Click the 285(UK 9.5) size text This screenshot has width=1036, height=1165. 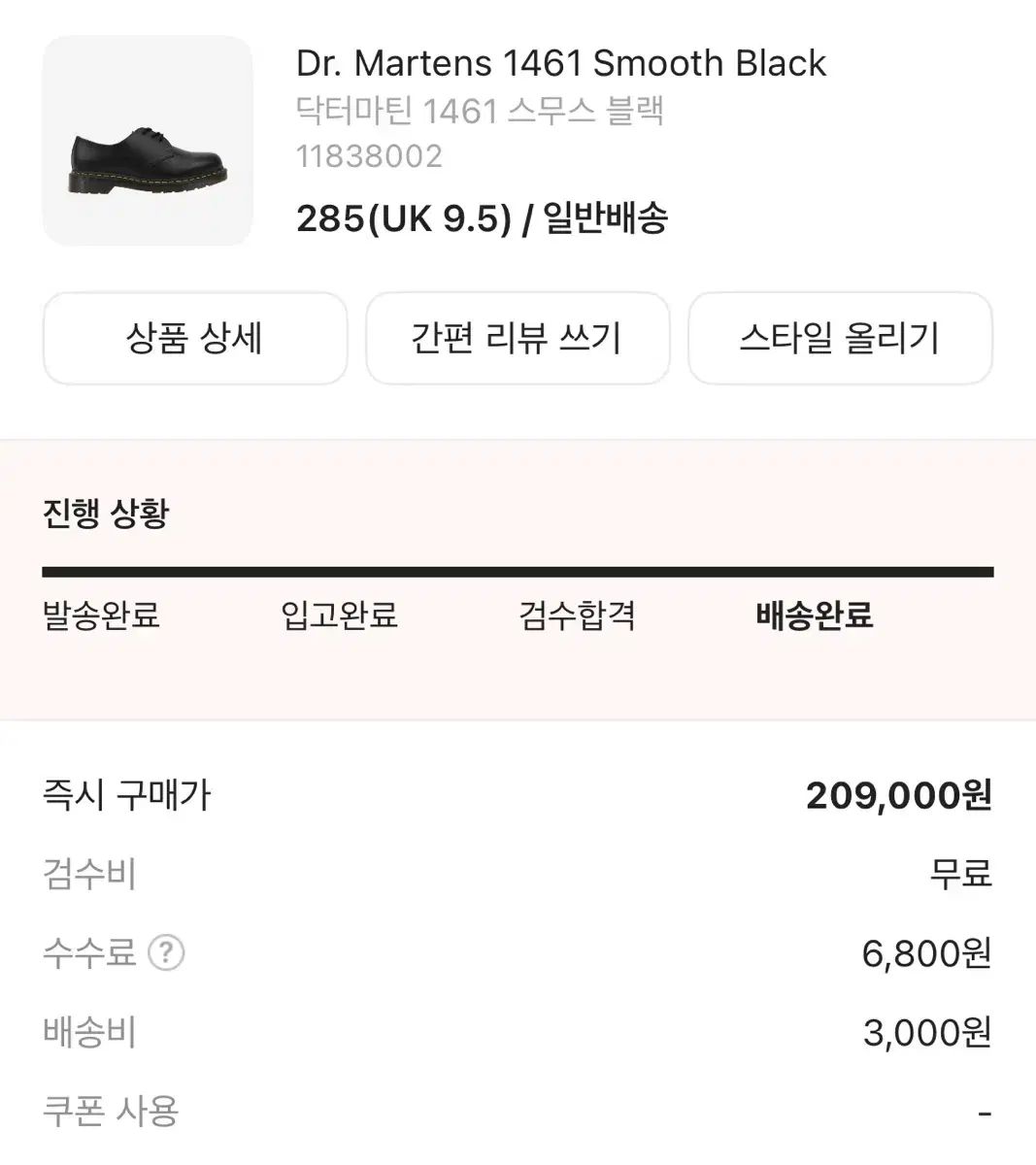(403, 218)
